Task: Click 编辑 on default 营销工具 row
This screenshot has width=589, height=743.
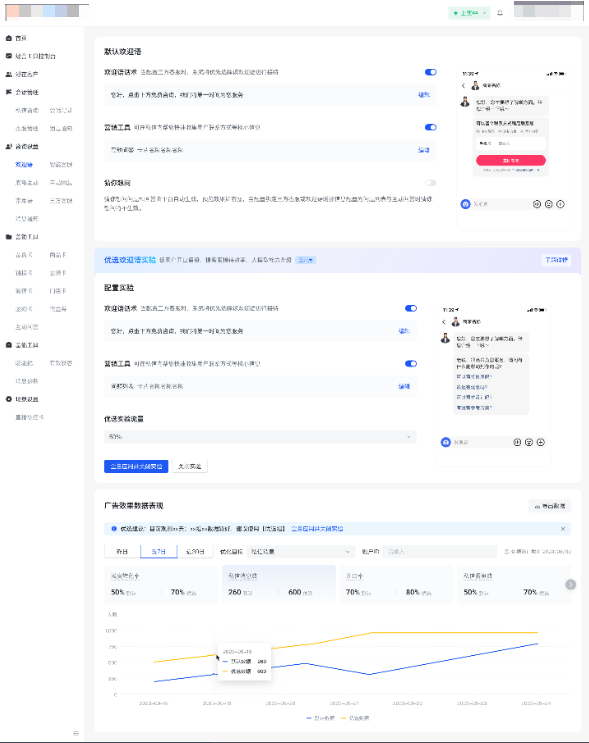Action: tap(424, 150)
